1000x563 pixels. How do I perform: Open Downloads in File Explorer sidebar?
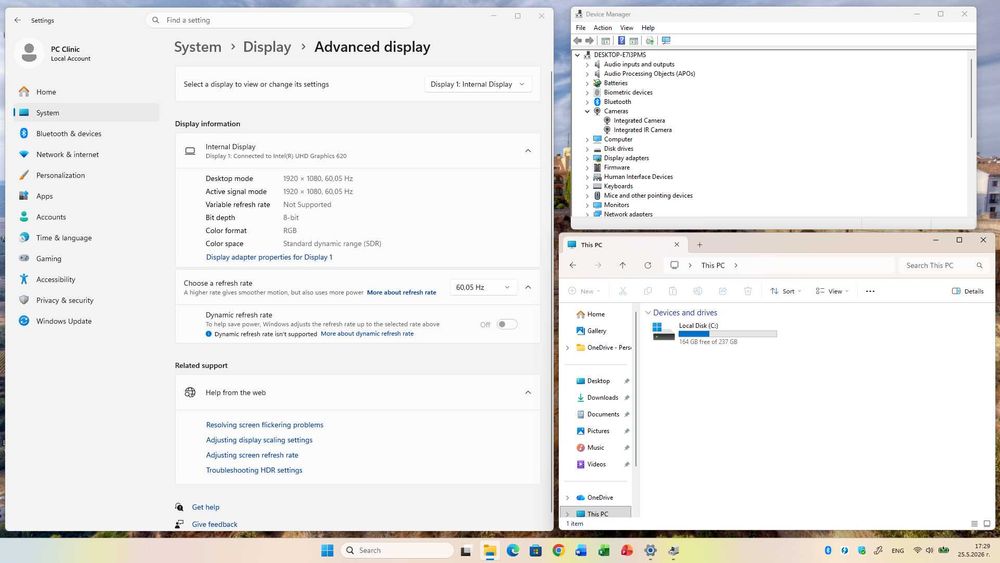603,398
